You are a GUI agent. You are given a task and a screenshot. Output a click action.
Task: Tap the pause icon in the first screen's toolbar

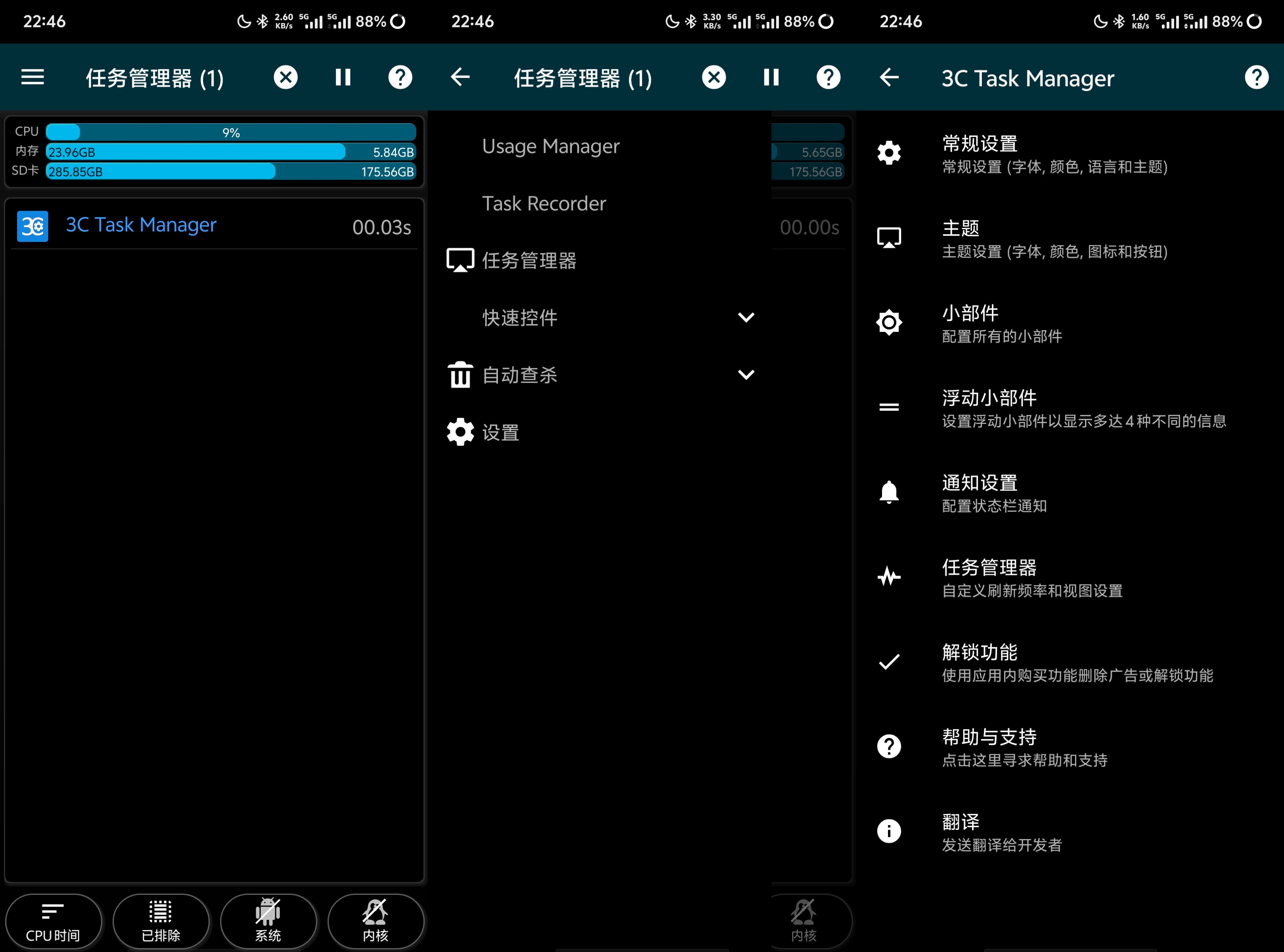pyautogui.click(x=343, y=77)
